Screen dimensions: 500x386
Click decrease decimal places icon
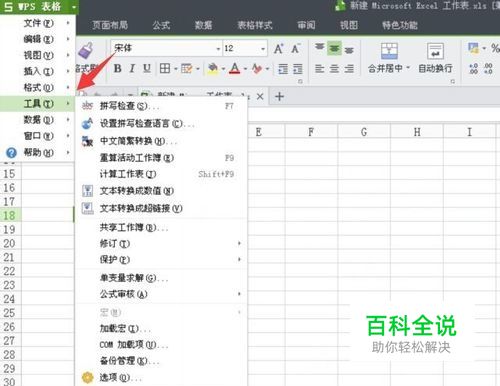coord(488,69)
